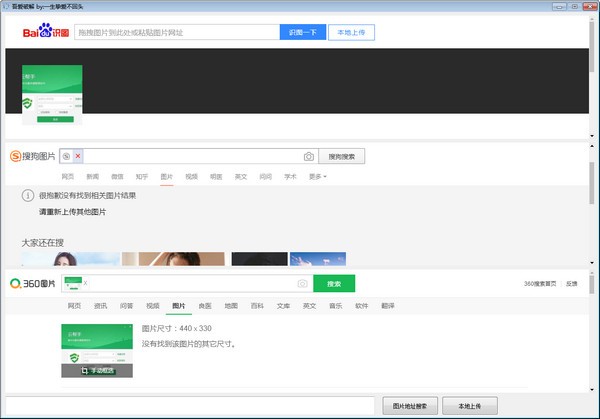Select the Sogou 微信 tab

tap(117, 176)
